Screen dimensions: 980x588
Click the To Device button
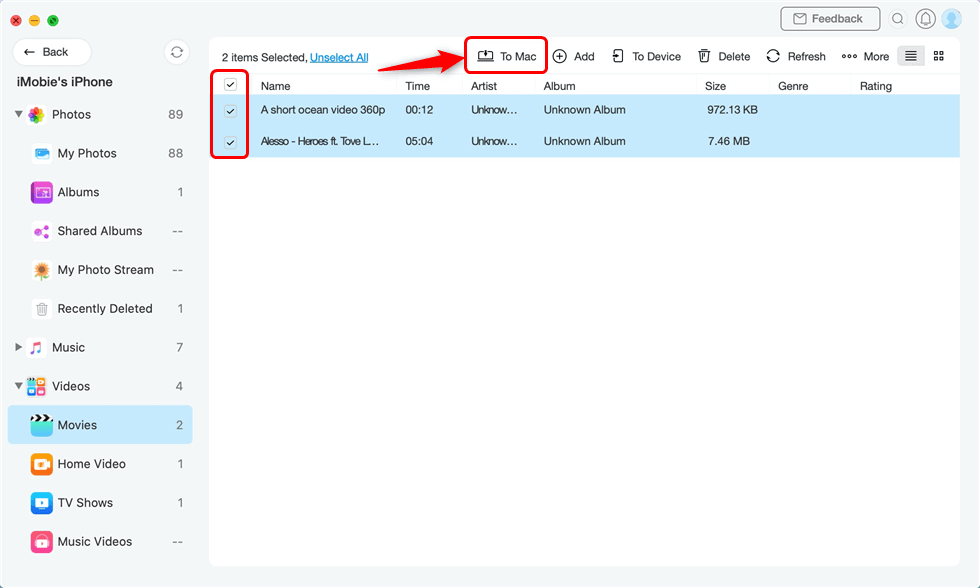pyautogui.click(x=646, y=56)
